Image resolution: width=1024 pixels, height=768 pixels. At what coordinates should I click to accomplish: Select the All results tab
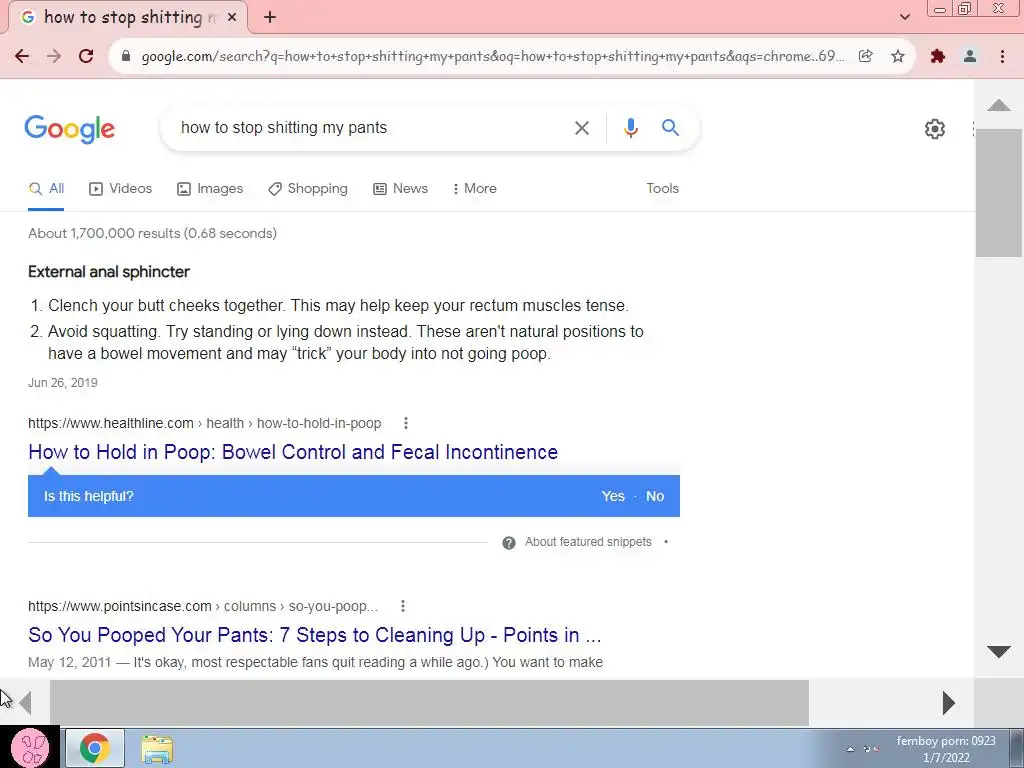46,189
